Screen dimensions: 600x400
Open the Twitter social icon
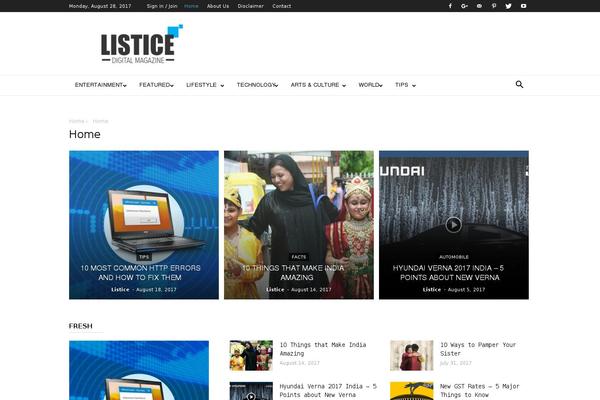(x=509, y=6)
